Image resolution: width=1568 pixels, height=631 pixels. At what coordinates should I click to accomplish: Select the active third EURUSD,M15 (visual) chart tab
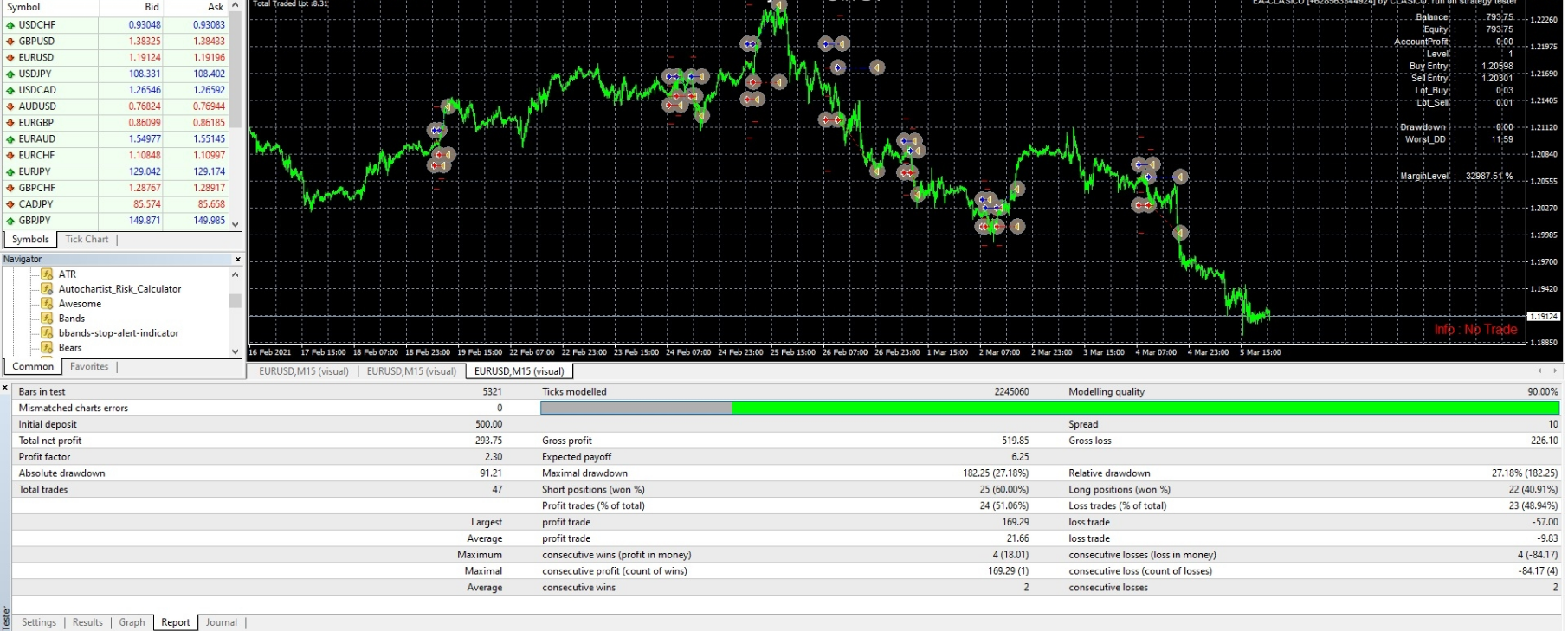click(x=519, y=371)
